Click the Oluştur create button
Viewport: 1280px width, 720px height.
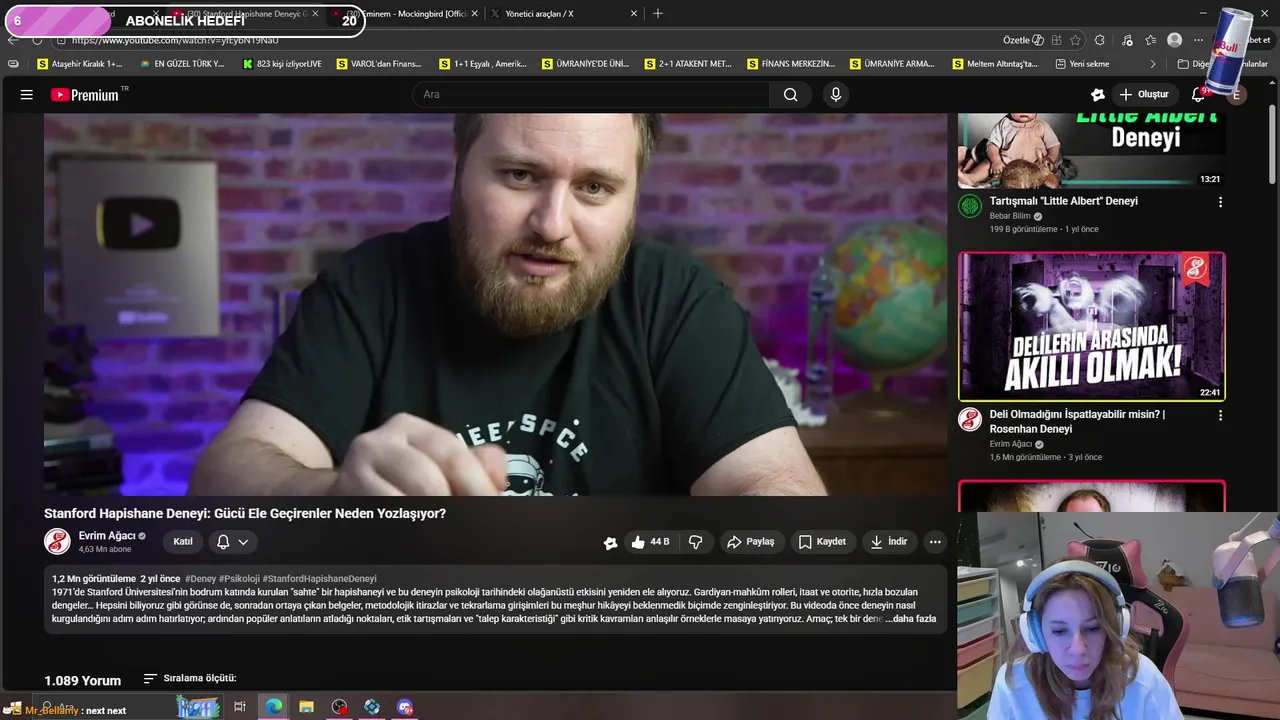[x=1144, y=95]
